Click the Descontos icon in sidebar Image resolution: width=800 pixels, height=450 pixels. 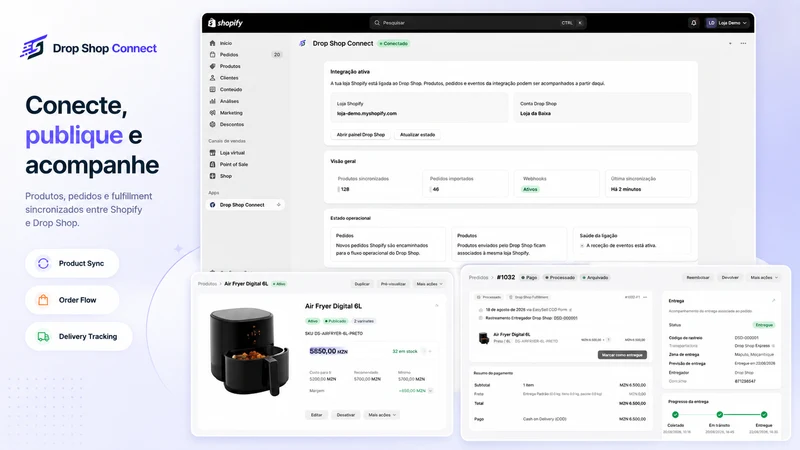213,124
